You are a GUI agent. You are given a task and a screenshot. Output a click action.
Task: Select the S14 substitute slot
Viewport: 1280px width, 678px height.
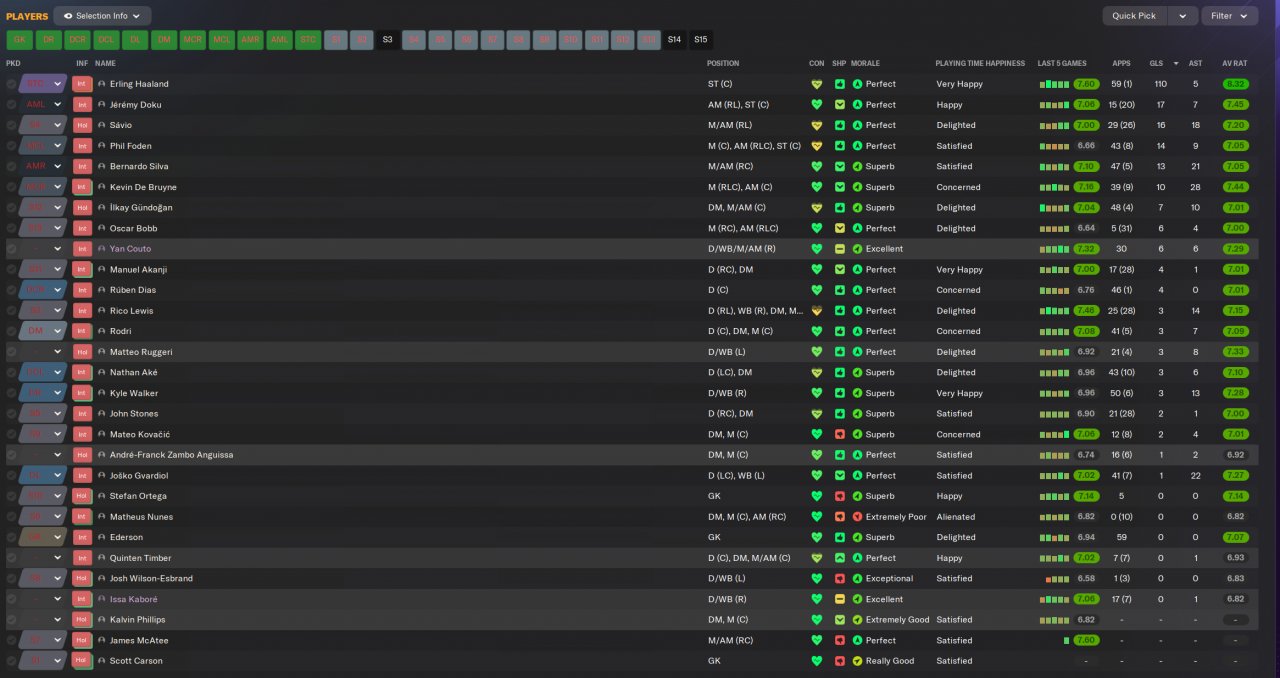point(674,40)
